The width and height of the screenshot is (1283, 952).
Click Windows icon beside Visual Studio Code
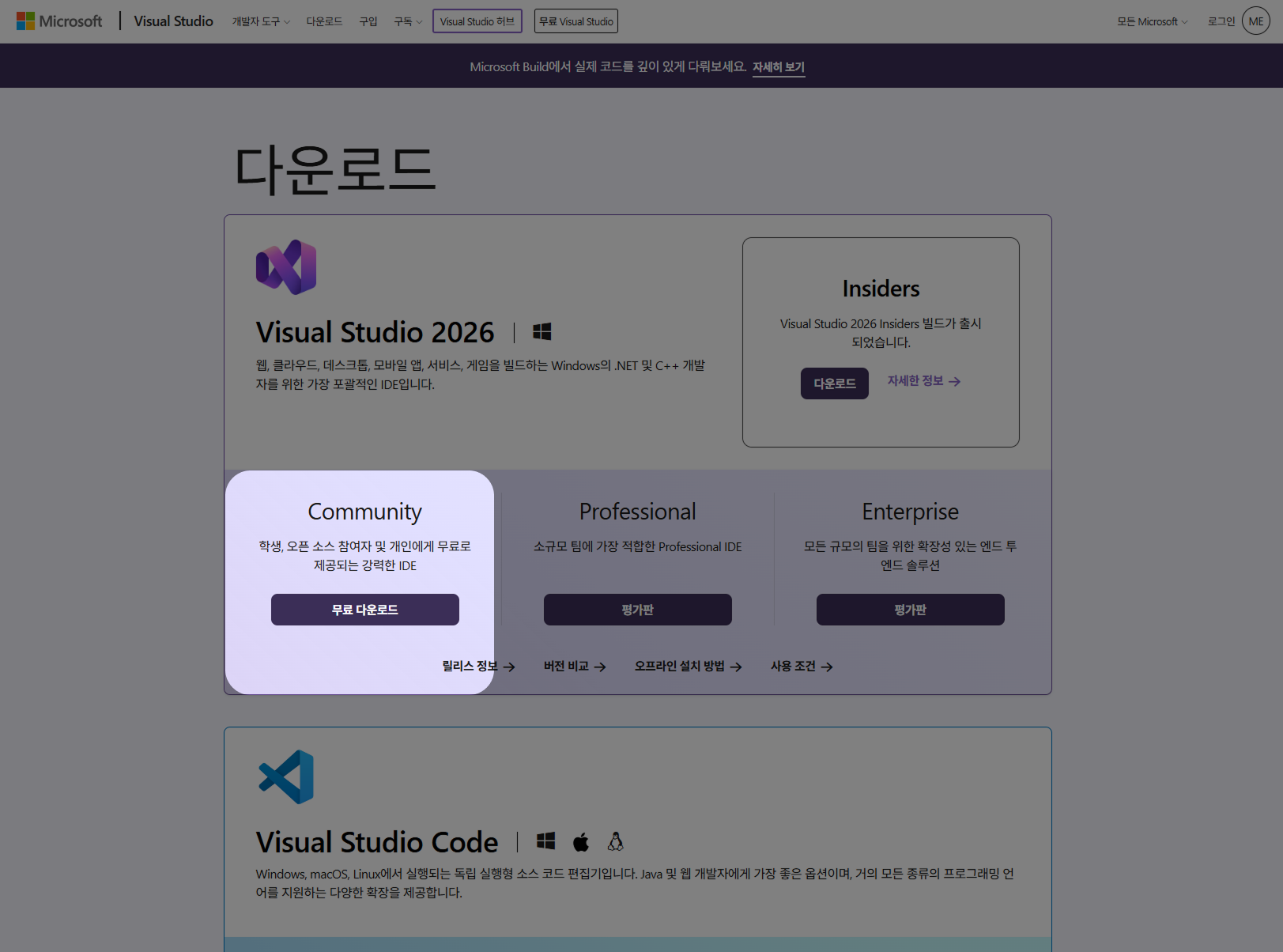coord(545,841)
